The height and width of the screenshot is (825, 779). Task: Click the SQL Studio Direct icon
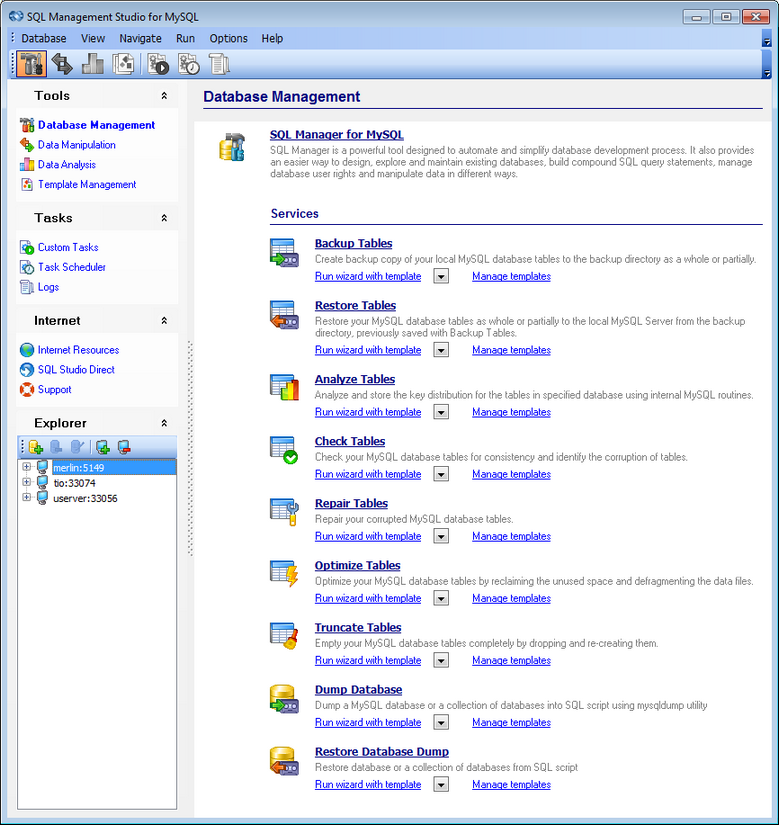click(27, 370)
